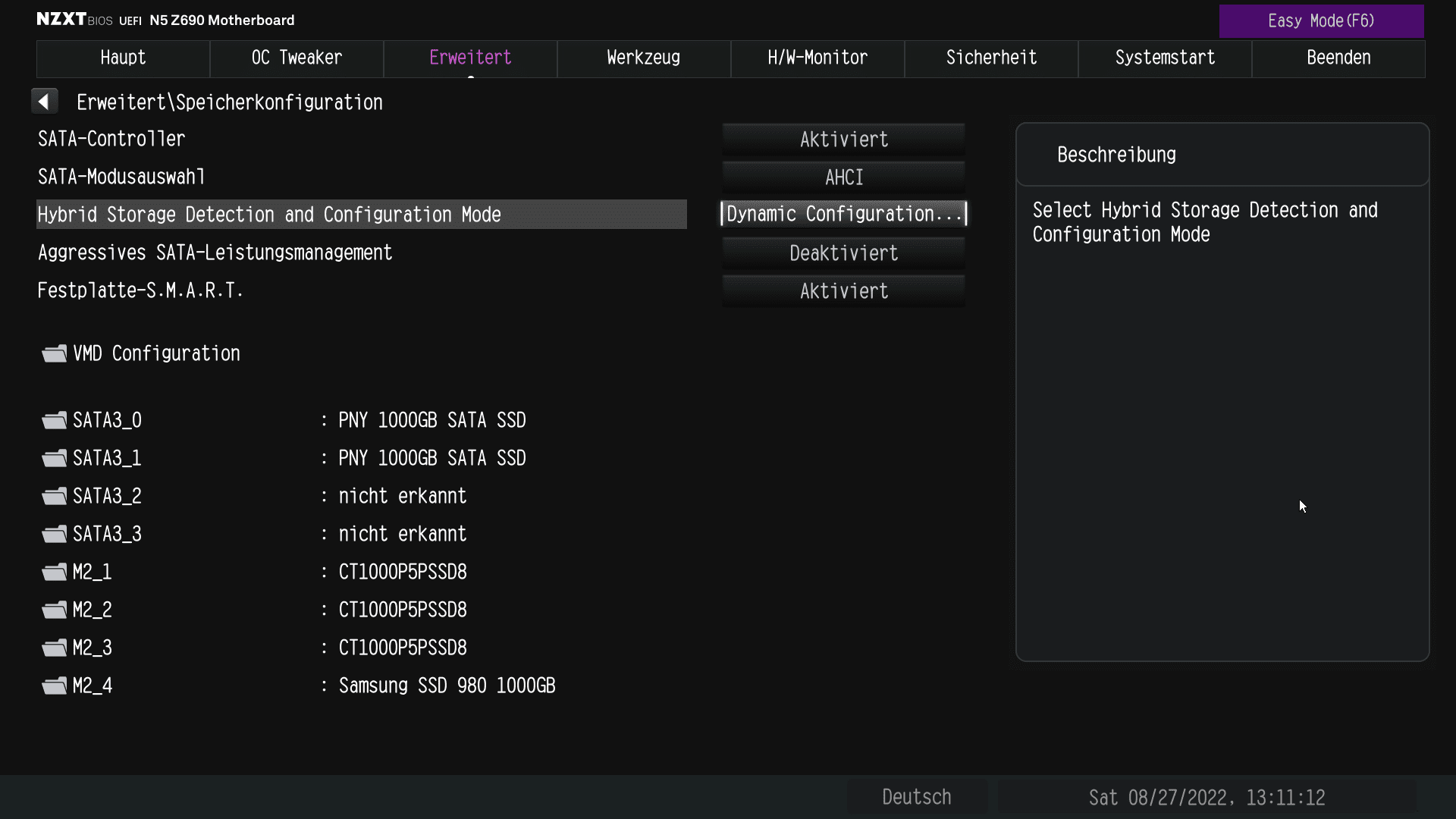
Task: Click the SATA3_1 folder icon
Action: (x=55, y=459)
